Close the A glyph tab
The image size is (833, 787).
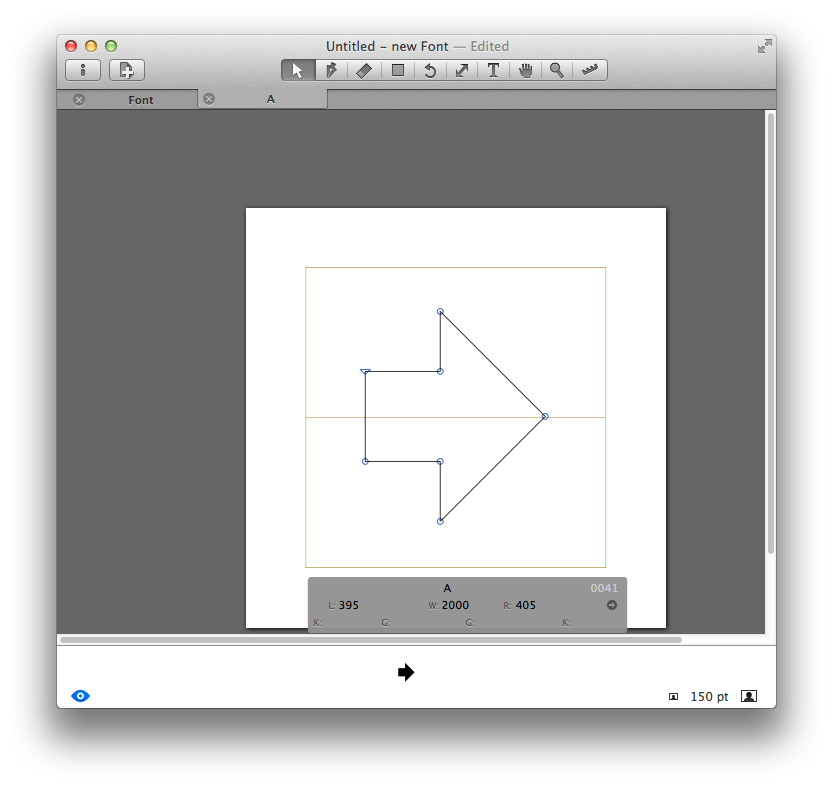209,99
